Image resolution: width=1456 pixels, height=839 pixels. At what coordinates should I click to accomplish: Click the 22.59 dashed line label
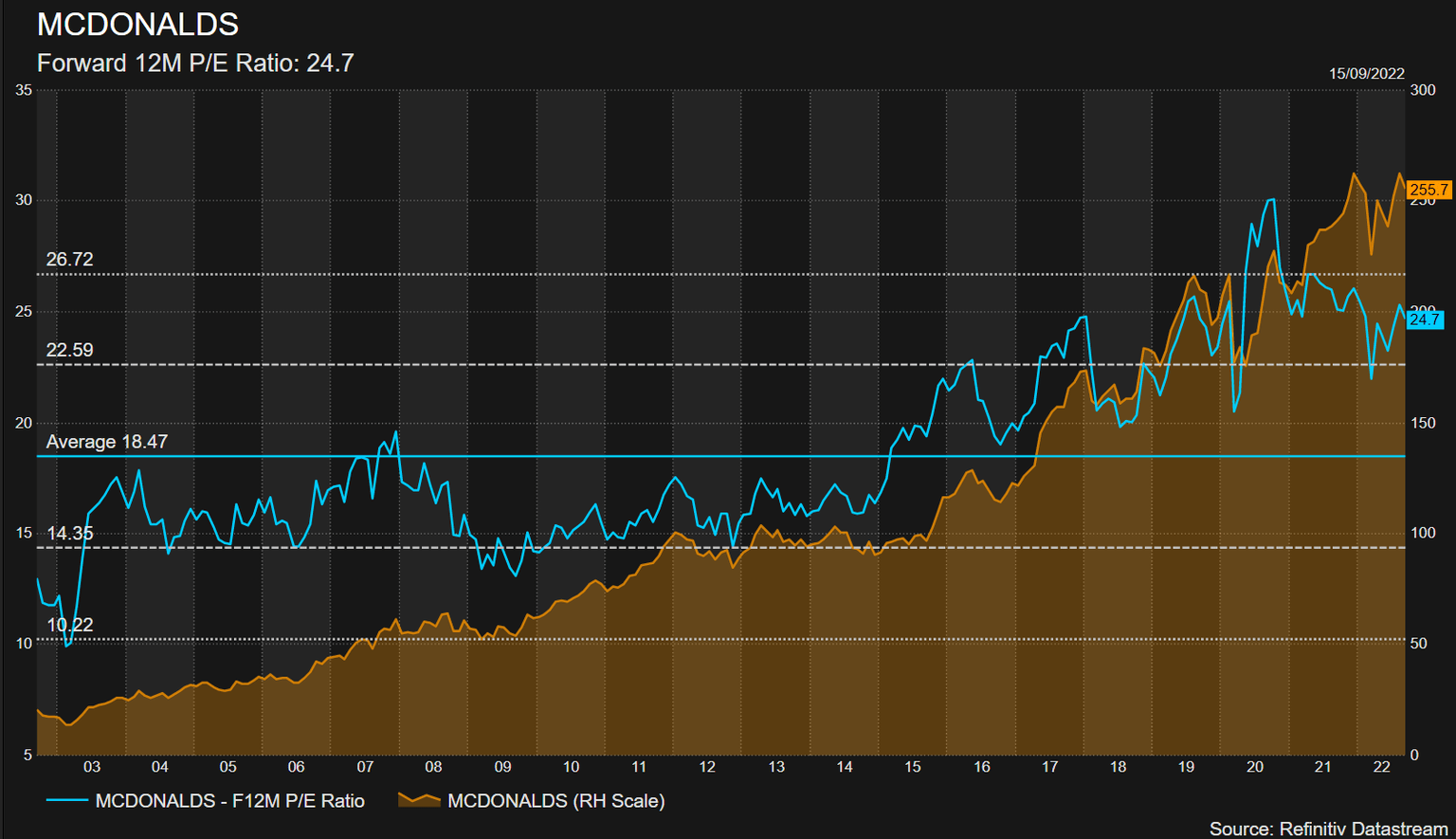(70, 350)
